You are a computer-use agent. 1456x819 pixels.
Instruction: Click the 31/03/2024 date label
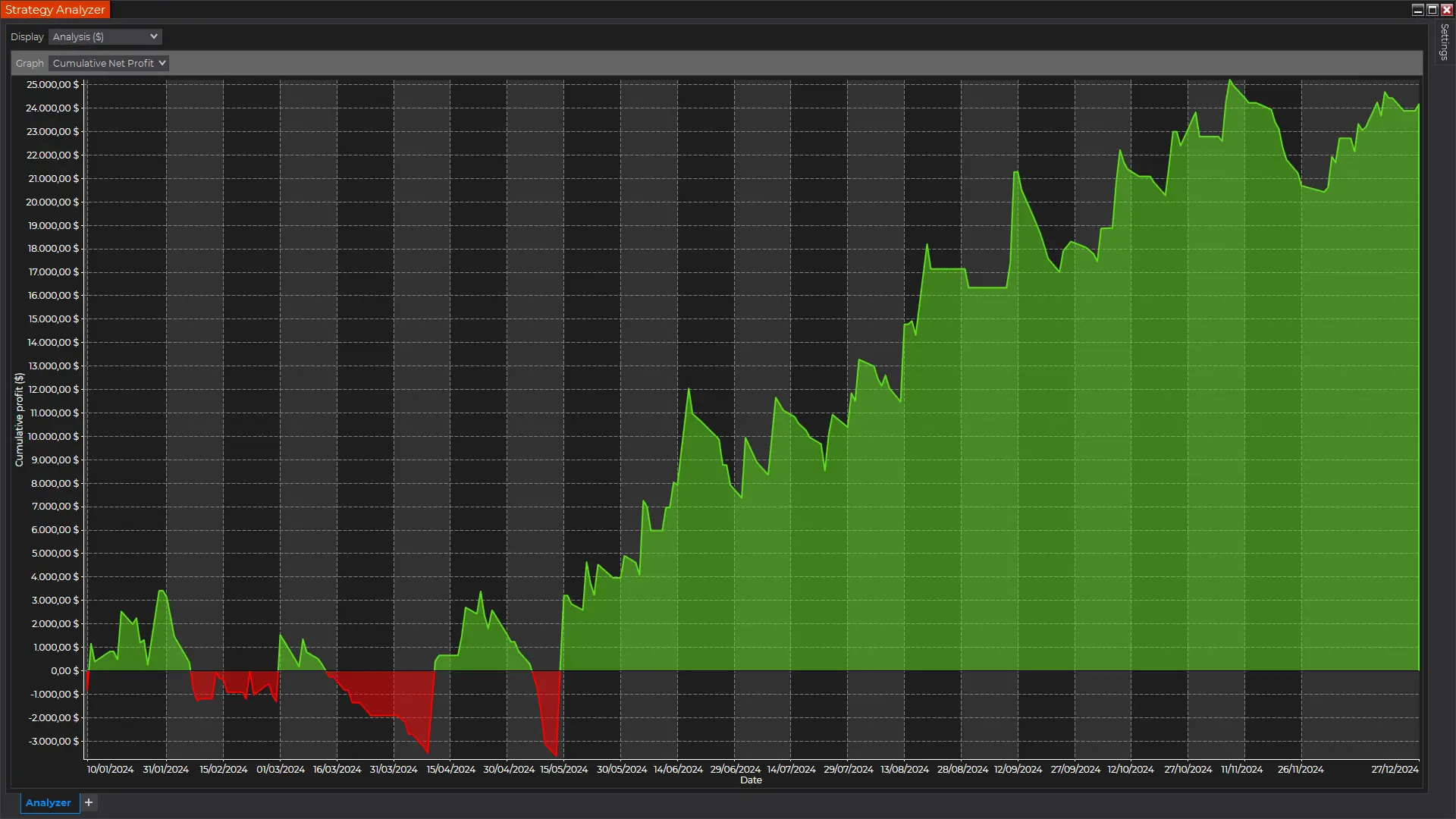pyautogui.click(x=394, y=769)
